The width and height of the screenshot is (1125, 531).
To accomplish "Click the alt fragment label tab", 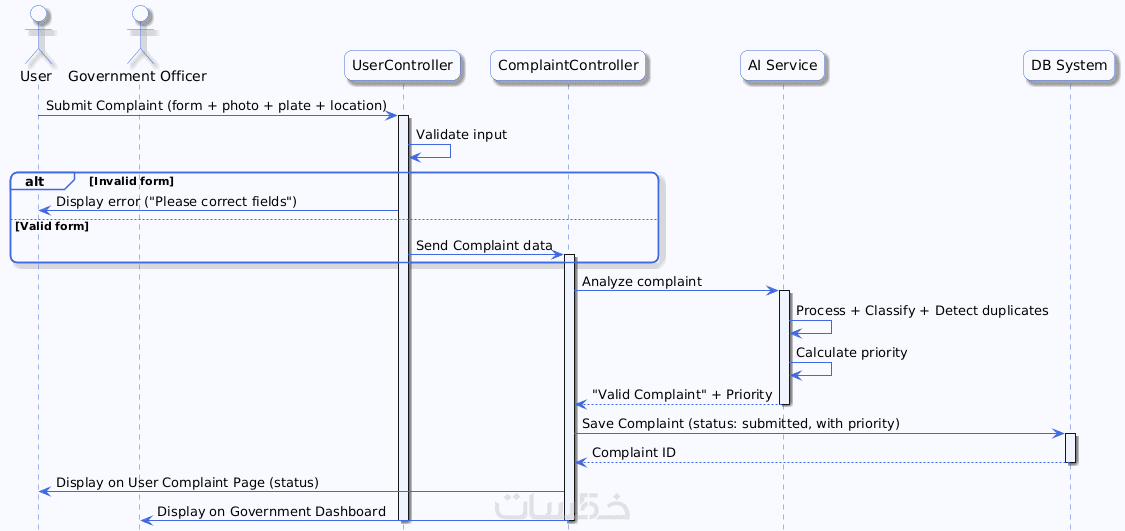I will [x=38, y=181].
